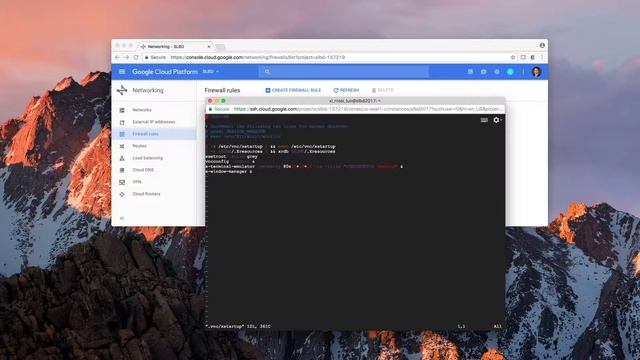Screen dimensions: 640x360
Task: Click the console search field
Action: pyautogui.click(x=344, y=72)
